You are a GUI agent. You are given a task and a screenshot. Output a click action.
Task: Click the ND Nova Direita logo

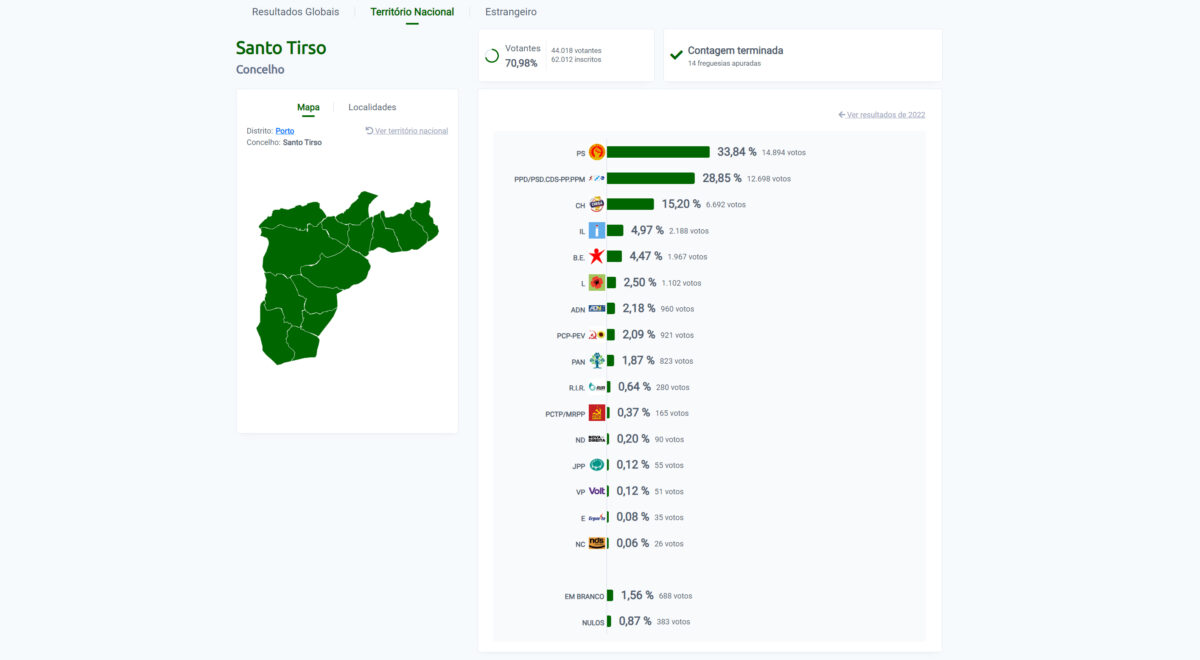tap(597, 439)
